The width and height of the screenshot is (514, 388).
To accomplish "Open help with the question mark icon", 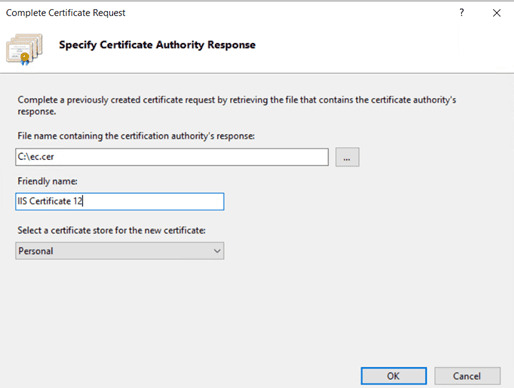I will 462,13.
